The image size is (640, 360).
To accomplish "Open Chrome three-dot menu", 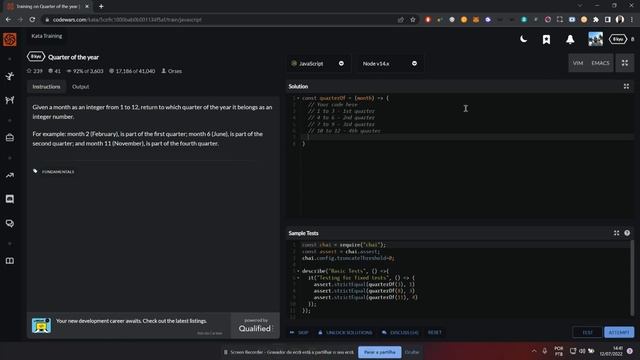I will click(x=631, y=20).
